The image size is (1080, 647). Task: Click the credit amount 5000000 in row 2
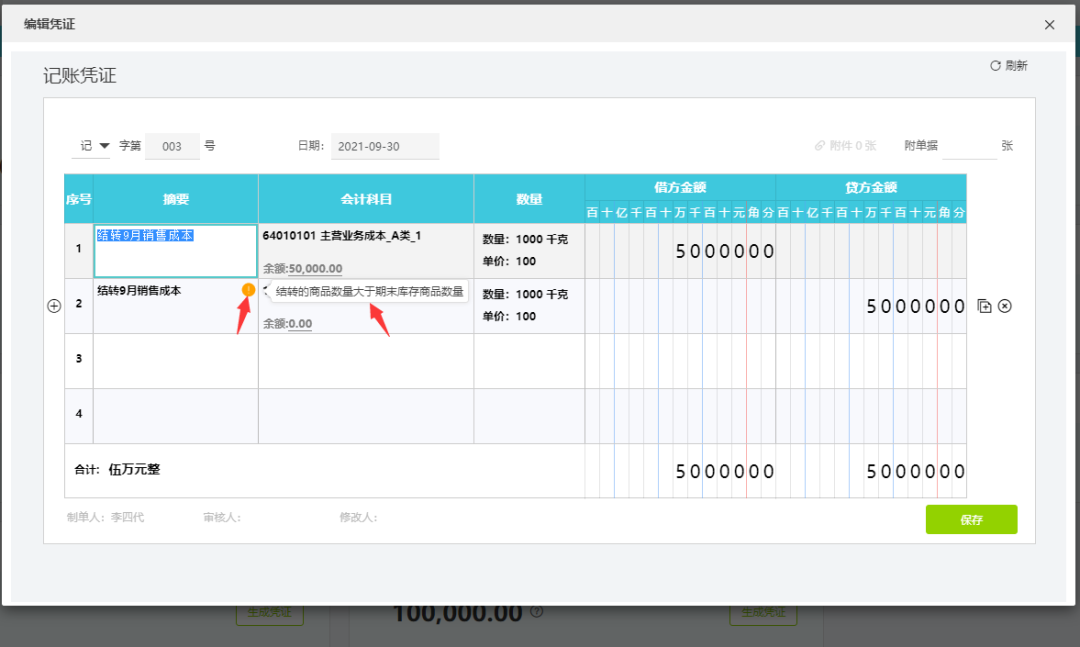tap(915, 306)
